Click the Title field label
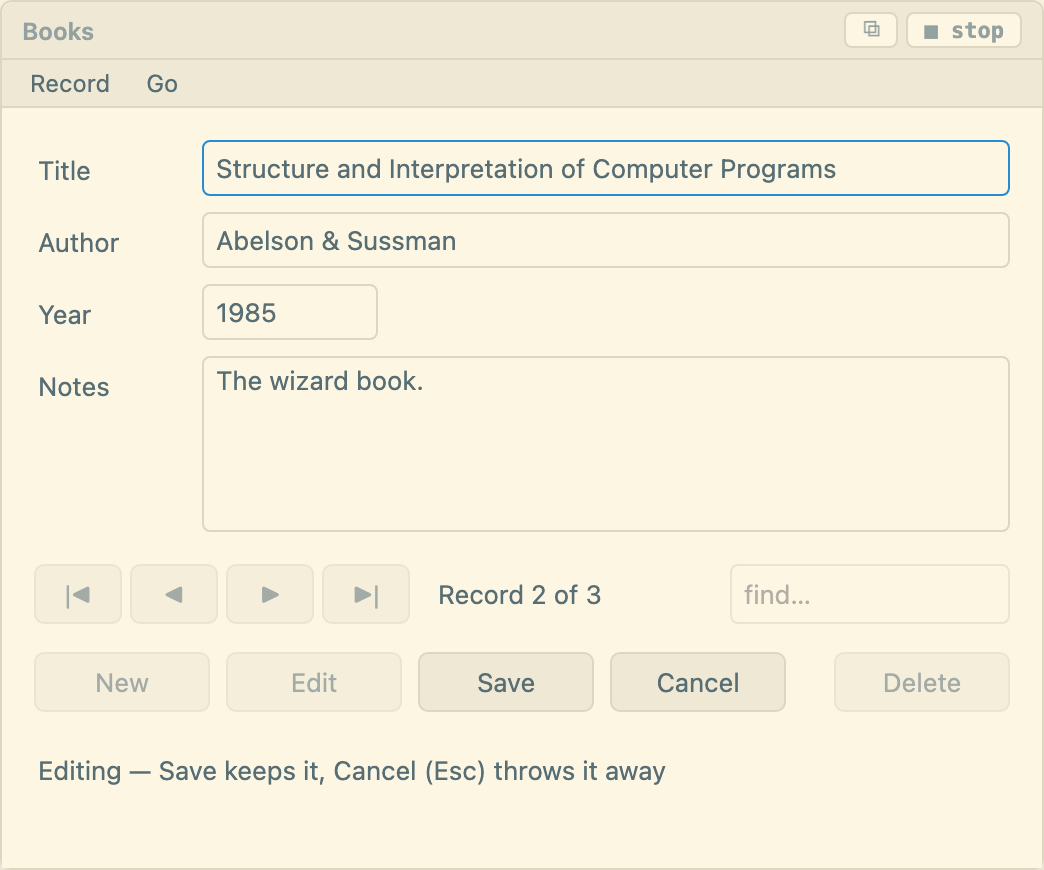 [x=65, y=171]
